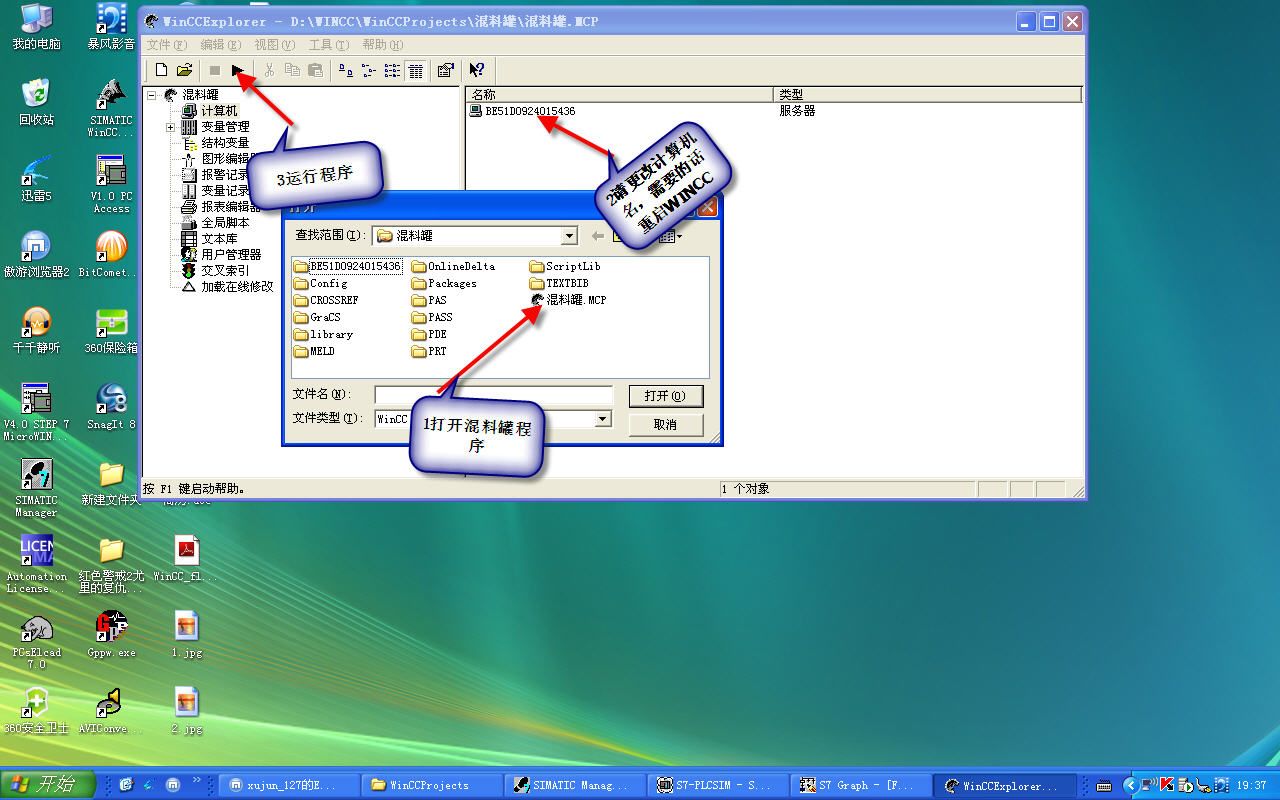The image size is (1280, 800).
Task: Open the 文件(F) menu
Action: point(166,45)
